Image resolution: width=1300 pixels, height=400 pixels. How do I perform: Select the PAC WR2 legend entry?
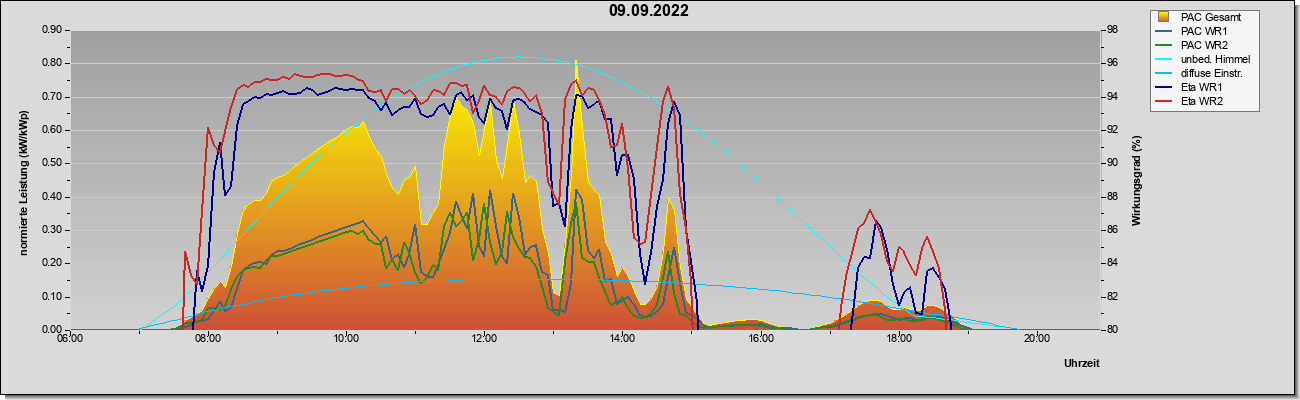pyautogui.click(x=1196, y=45)
